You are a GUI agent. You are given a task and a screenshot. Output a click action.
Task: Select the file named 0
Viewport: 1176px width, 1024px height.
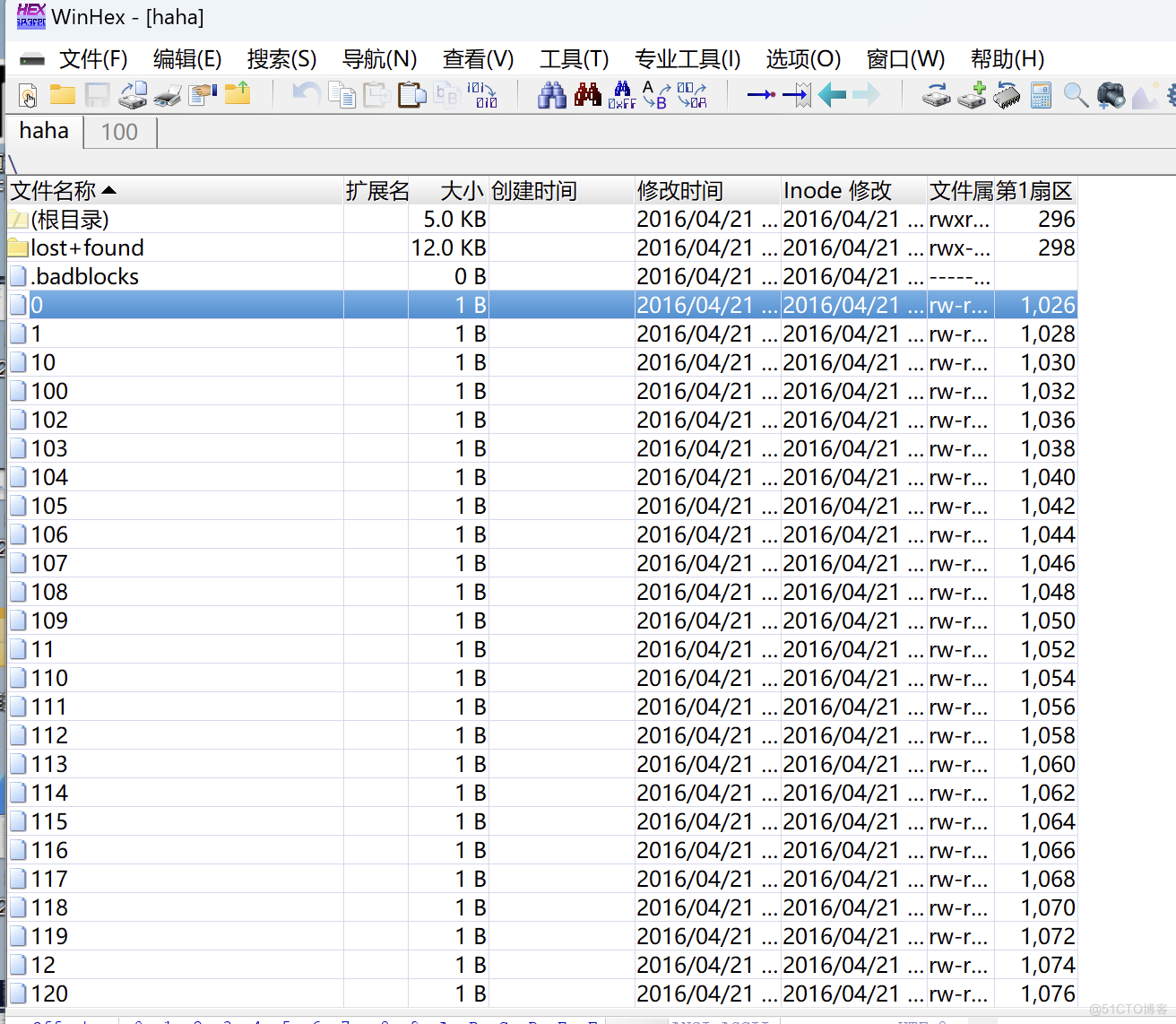542,305
